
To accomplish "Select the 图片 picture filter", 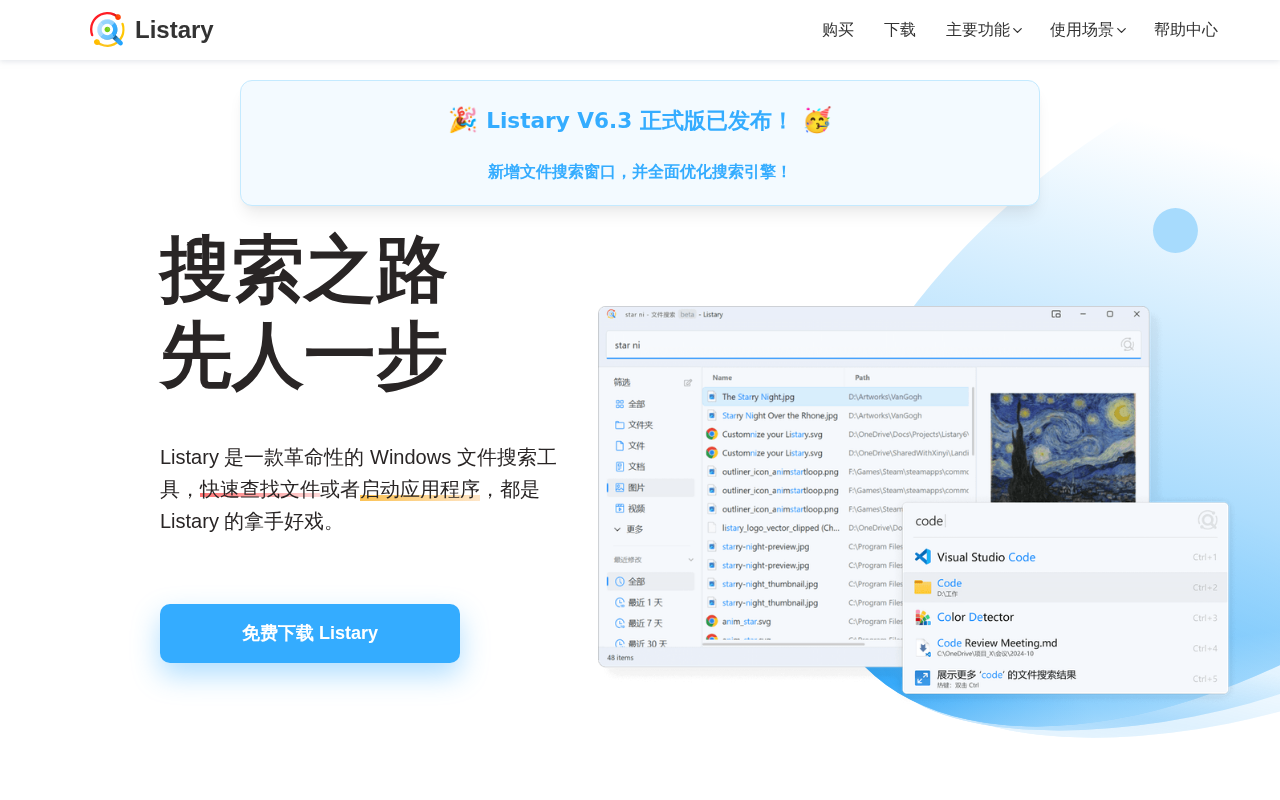I will click(x=650, y=488).
